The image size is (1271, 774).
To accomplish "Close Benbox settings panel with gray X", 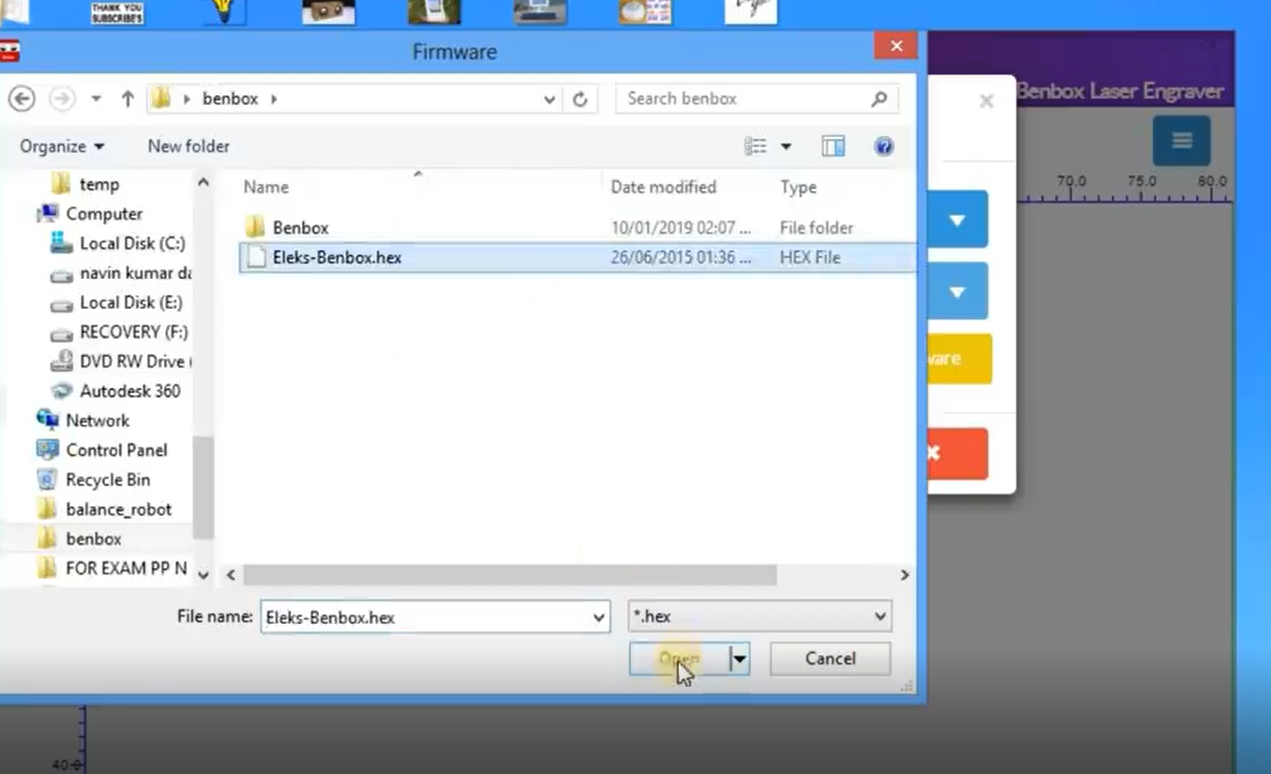I will 986,101.
